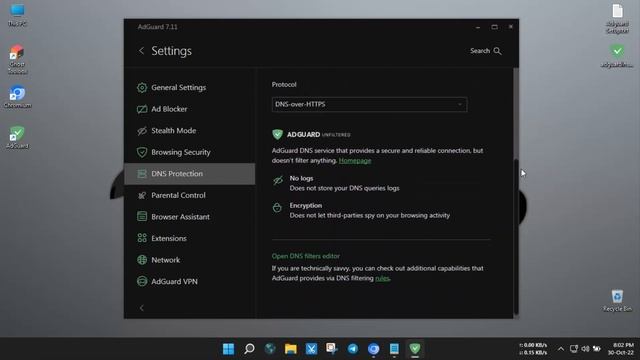Click the volume icon in system tray
Image resolution: width=640 pixels, height=360 pixels.
point(585,349)
